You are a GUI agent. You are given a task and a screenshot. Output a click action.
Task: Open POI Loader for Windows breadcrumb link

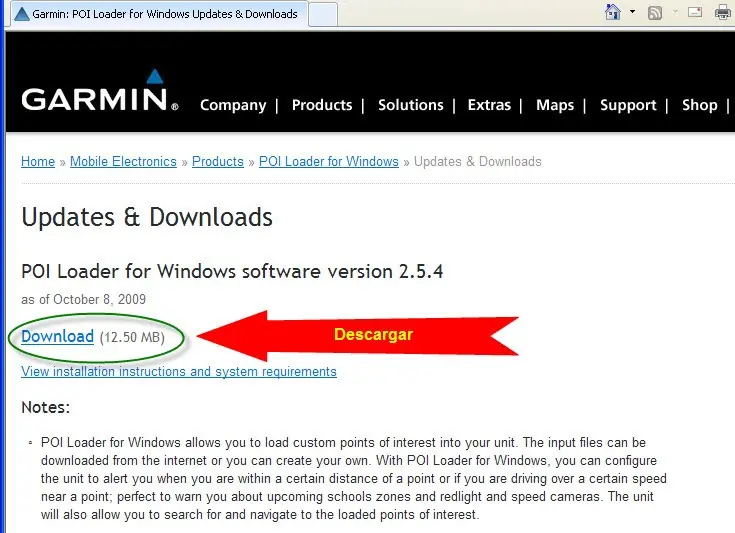pos(329,161)
